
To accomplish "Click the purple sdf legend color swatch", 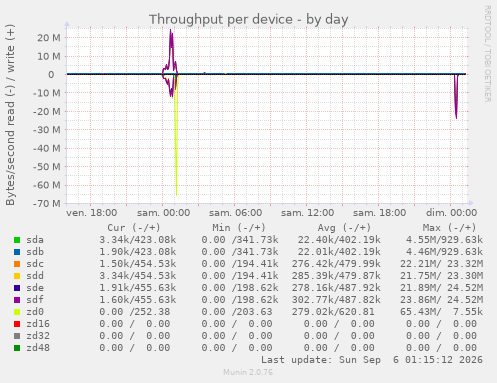I will coord(17,300).
